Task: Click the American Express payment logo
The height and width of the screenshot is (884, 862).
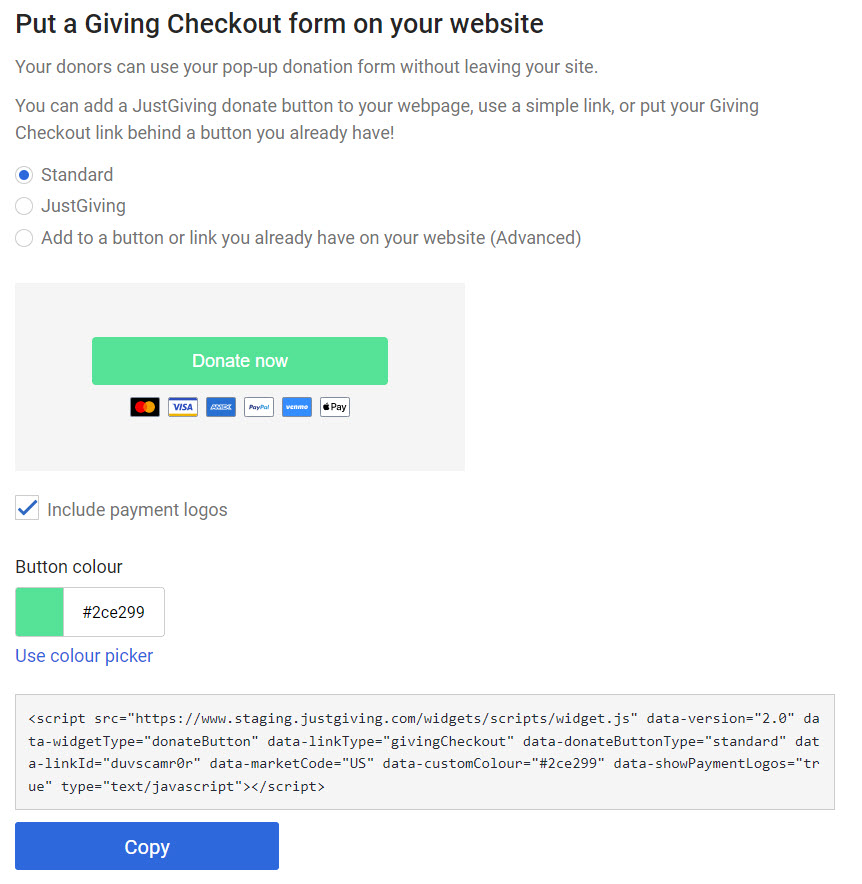Action: (x=220, y=407)
